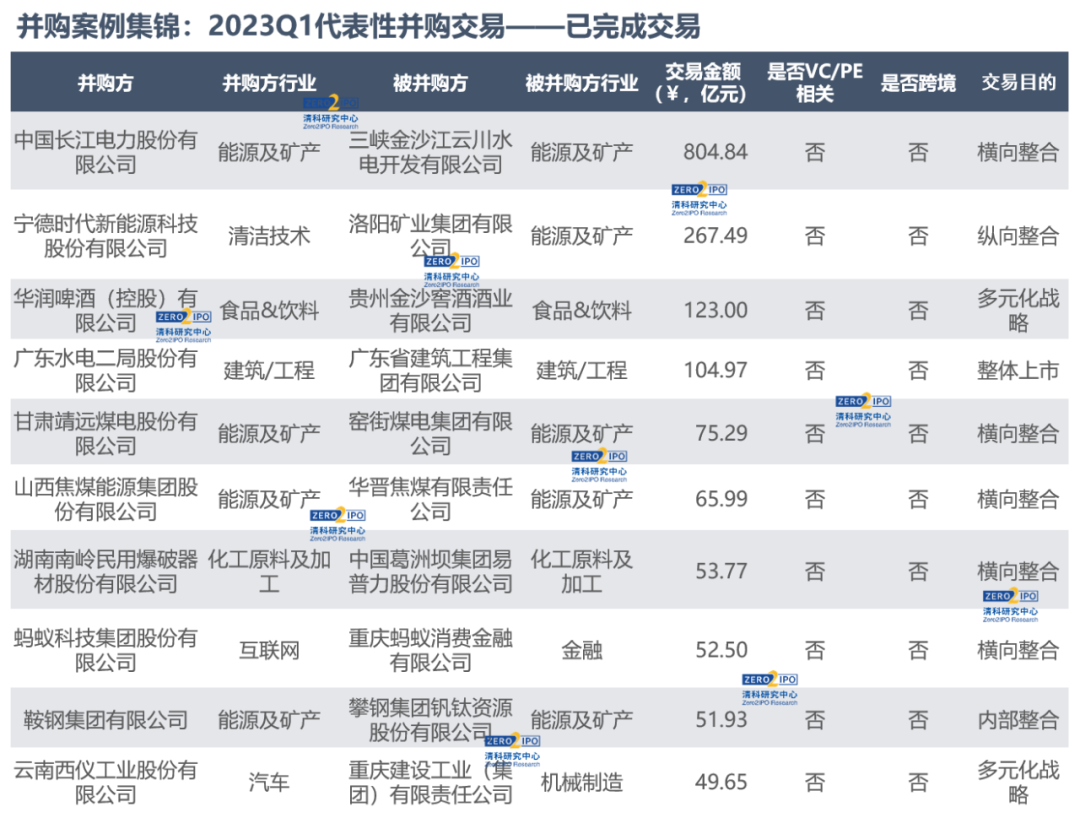Click the acquirer industry cell "清洁技术"
The height and width of the screenshot is (818, 1080).
click(269, 236)
